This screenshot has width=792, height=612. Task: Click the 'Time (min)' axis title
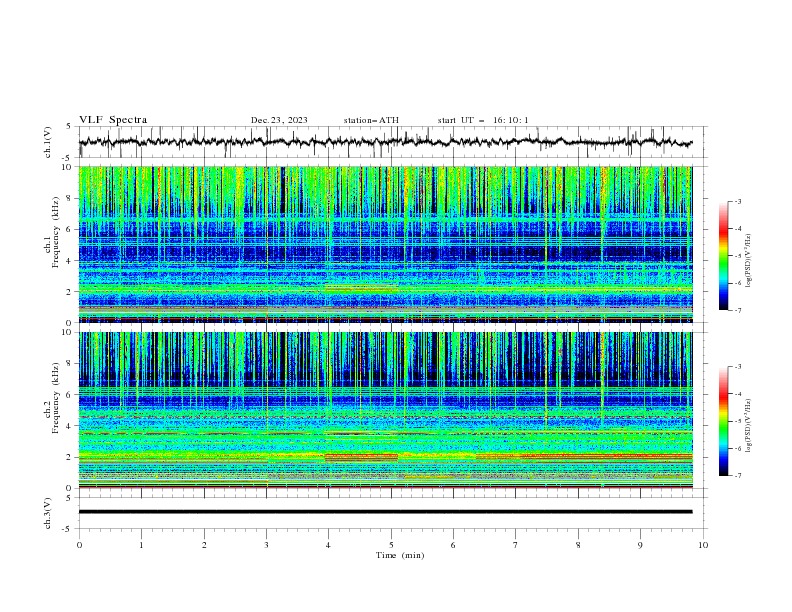(400, 555)
